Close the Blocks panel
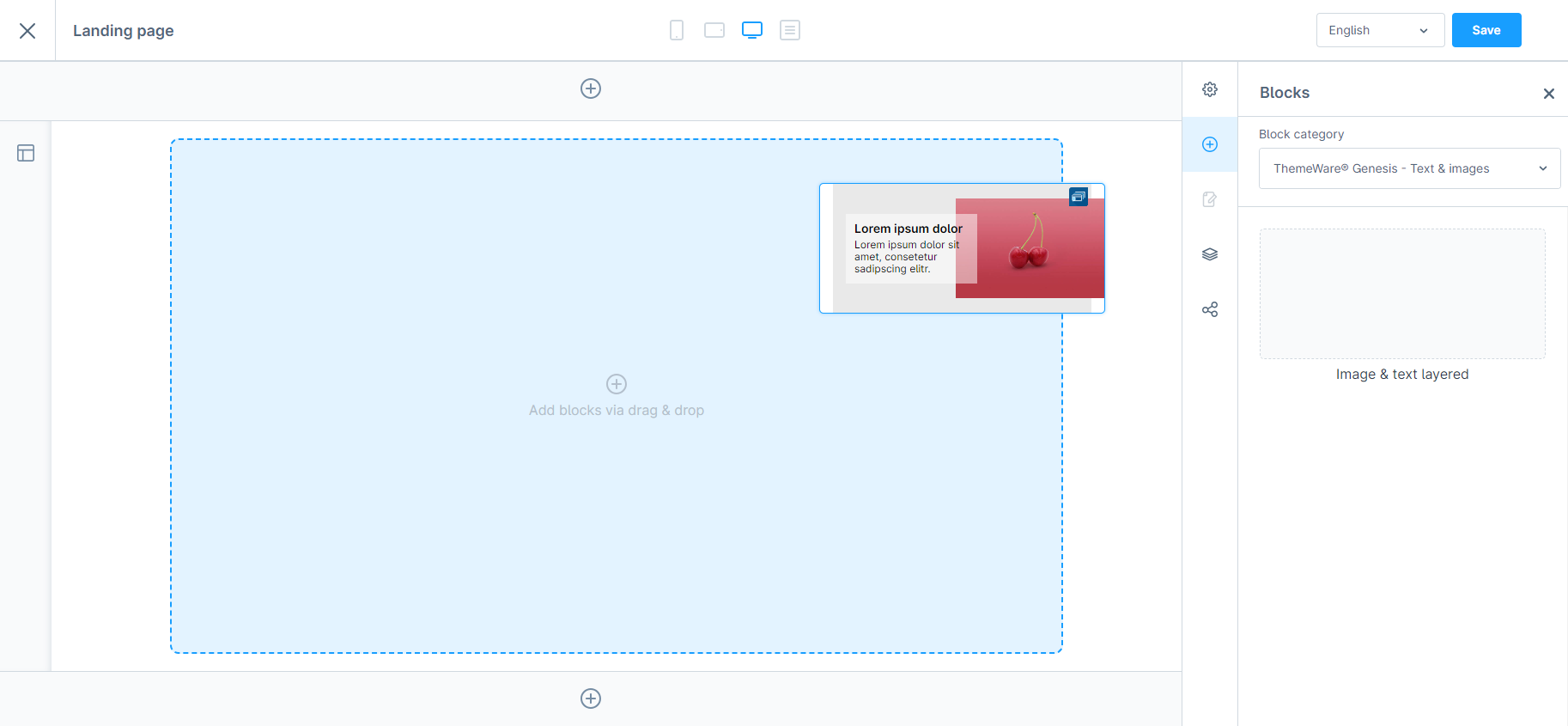Viewport: 1568px width, 726px height. click(x=1548, y=94)
